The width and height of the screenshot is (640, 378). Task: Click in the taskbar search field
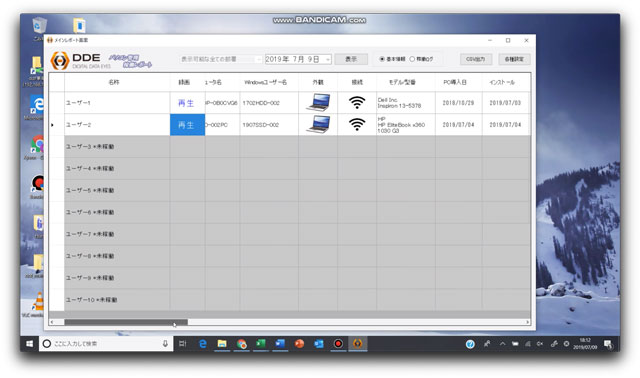click(x=106, y=344)
